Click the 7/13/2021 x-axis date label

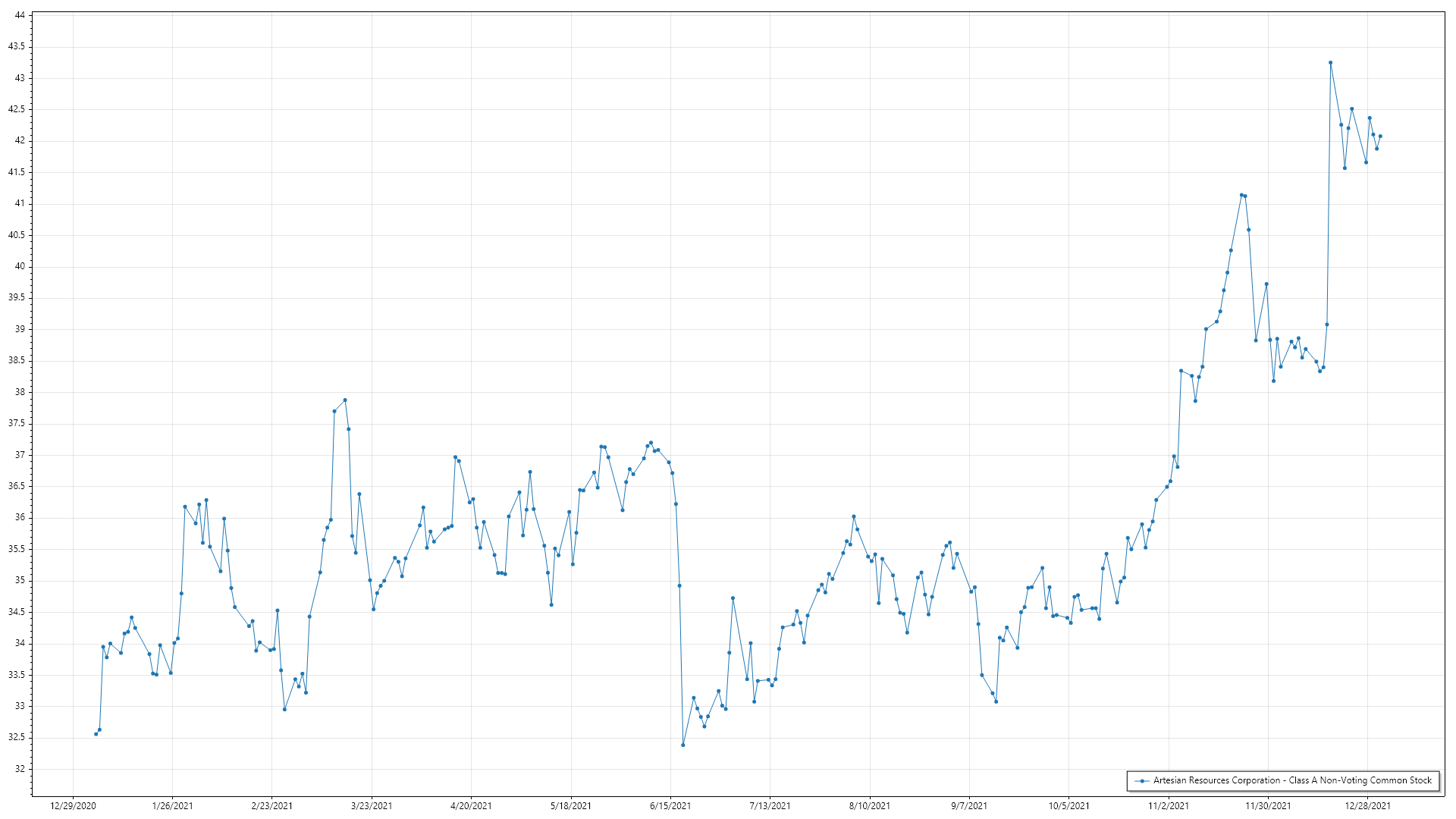770,806
